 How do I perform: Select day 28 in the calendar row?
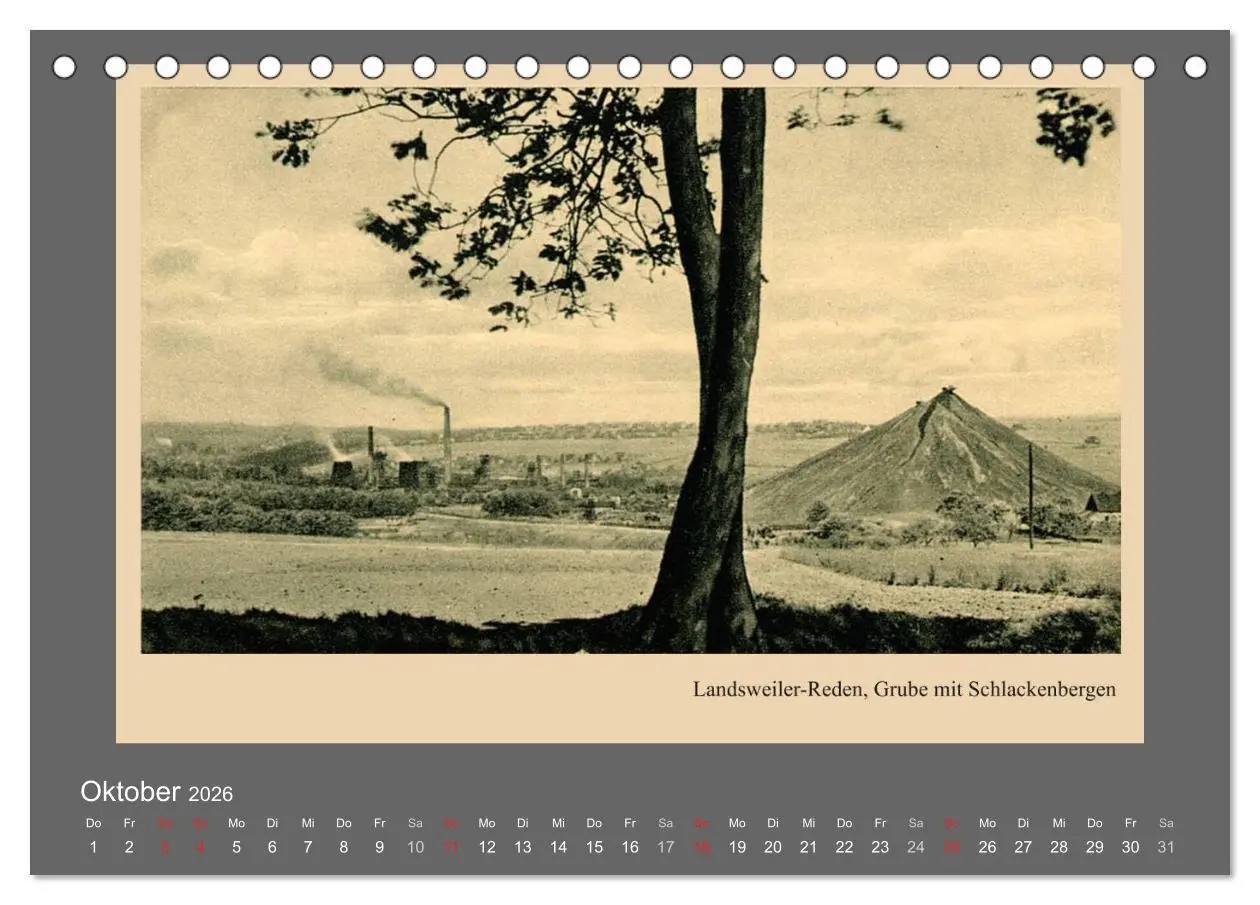pos(1059,847)
